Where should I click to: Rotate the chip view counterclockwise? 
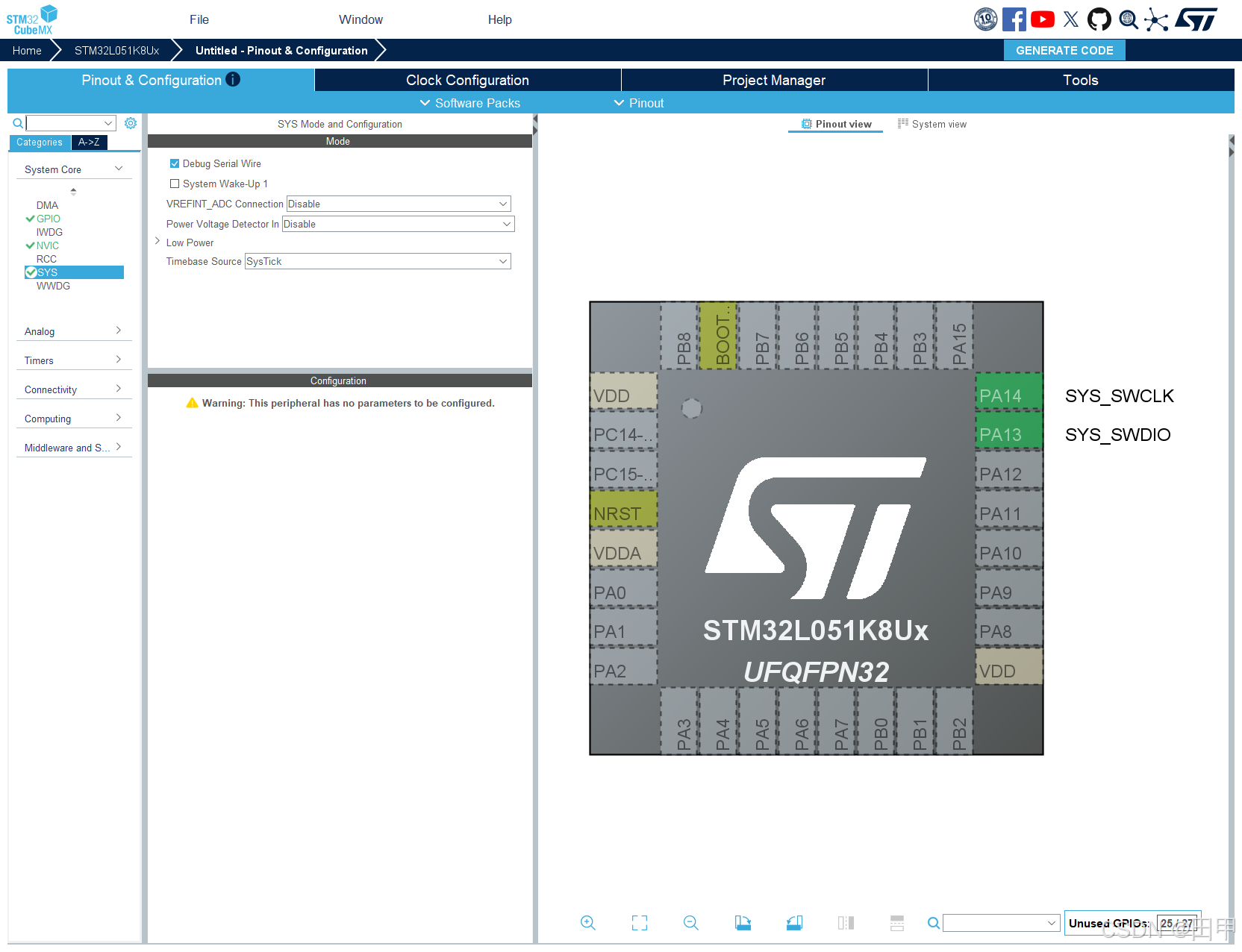pos(794,923)
